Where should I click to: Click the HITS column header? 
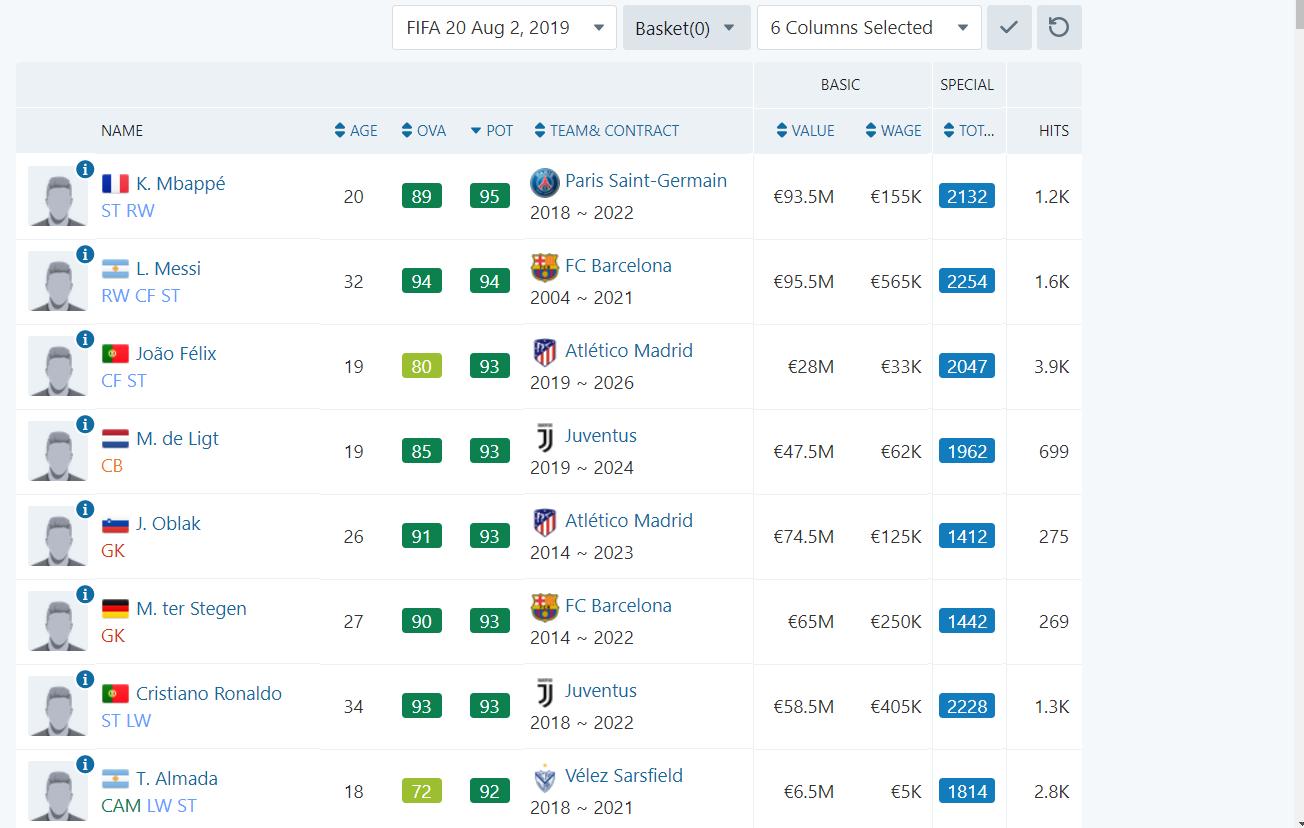point(1054,131)
